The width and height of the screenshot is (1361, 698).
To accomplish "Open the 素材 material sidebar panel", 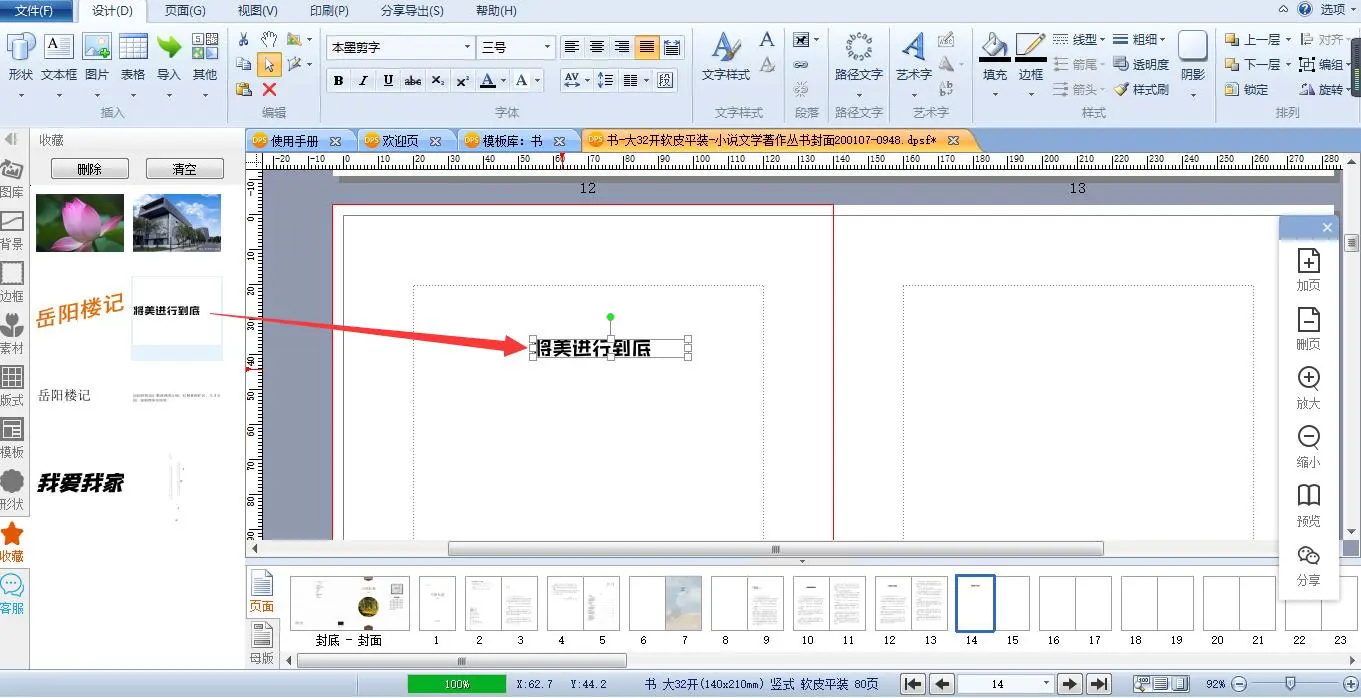I will point(12,334).
